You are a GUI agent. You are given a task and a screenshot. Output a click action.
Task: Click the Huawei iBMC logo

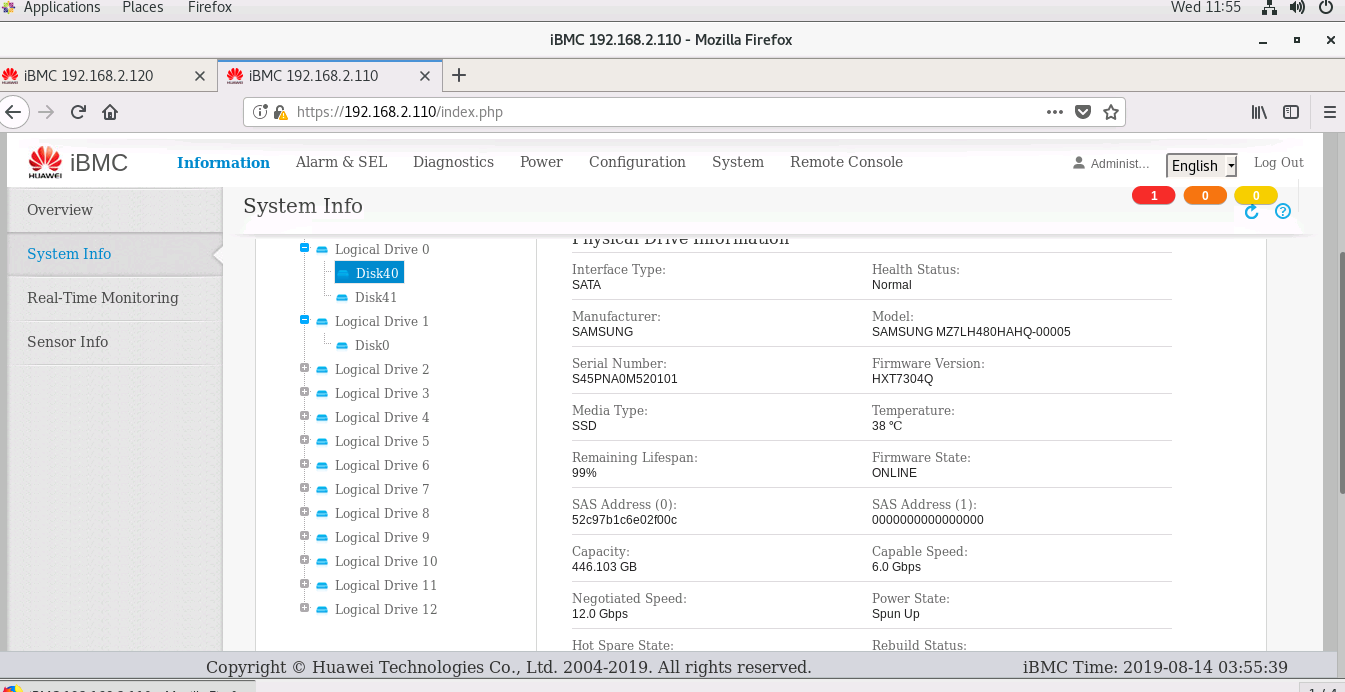pyautogui.click(x=78, y=162)
